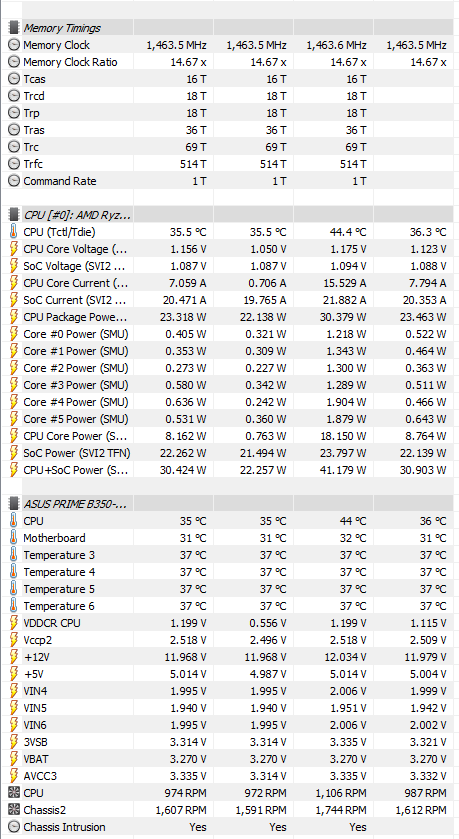
Task: Click the fan icon beside CPU RPM row
Action: click(14, 792)
